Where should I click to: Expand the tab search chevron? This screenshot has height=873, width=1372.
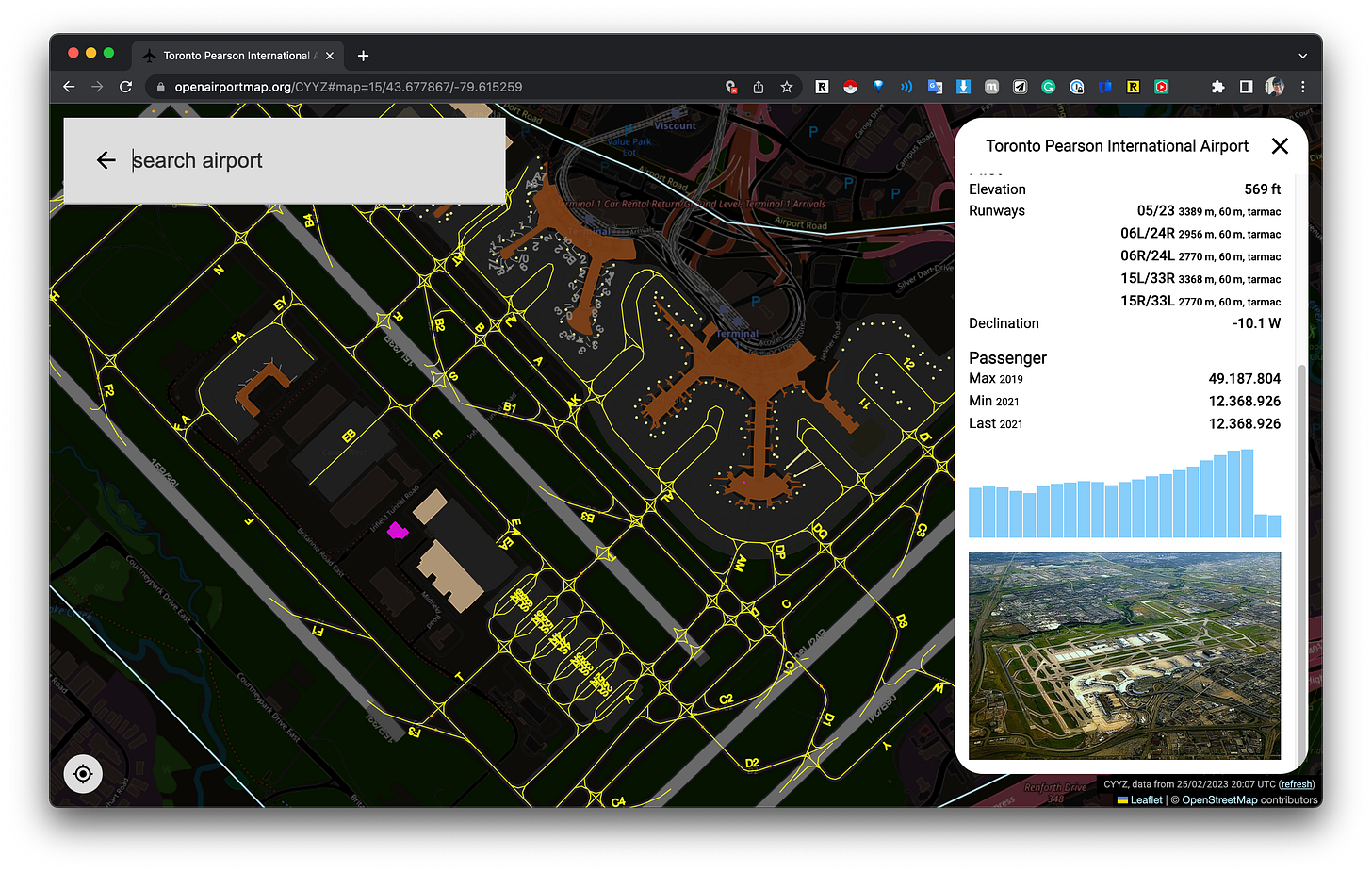pyautogui.click(x=1303, y=57)
